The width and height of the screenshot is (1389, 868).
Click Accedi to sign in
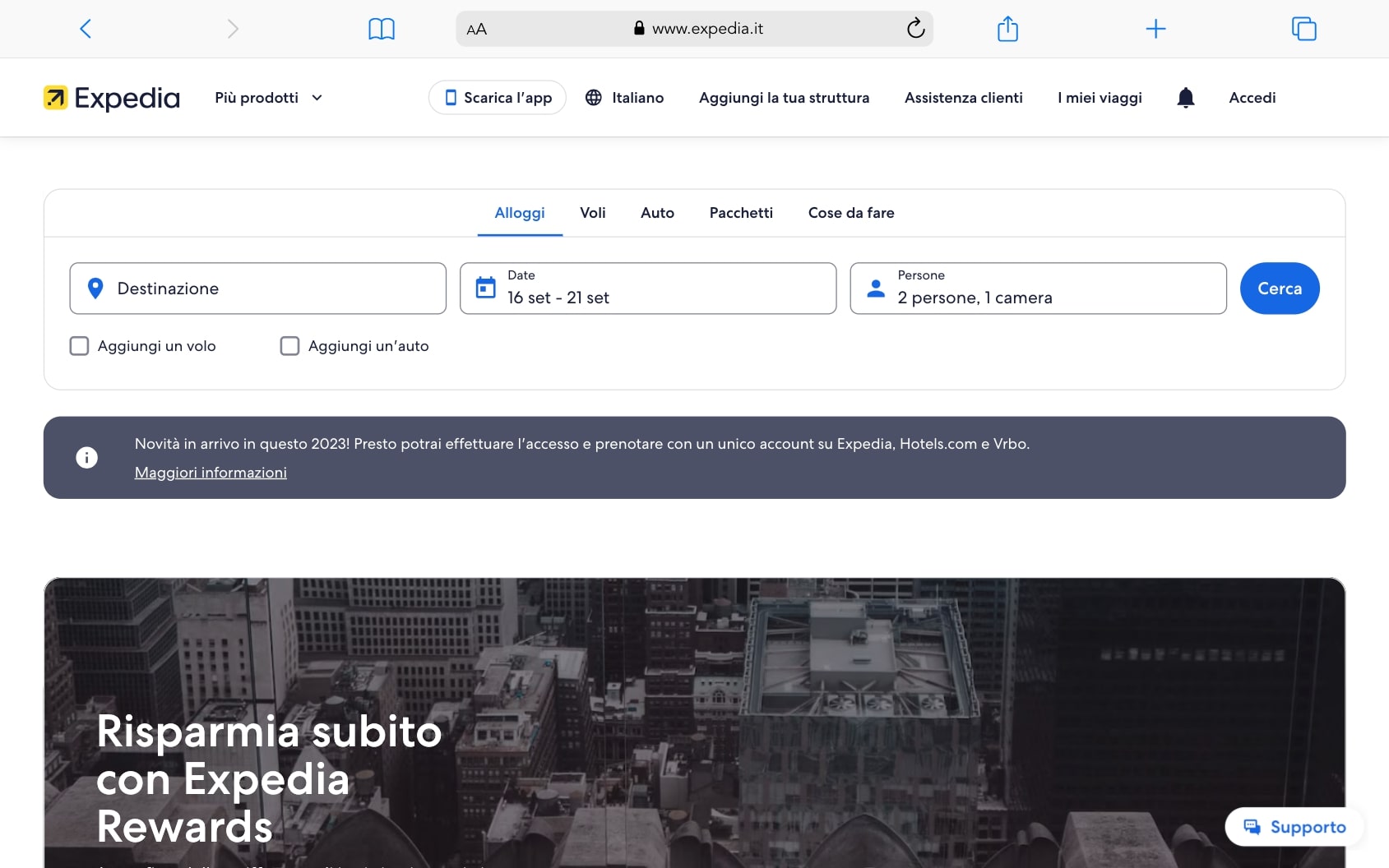[1252, 98]
